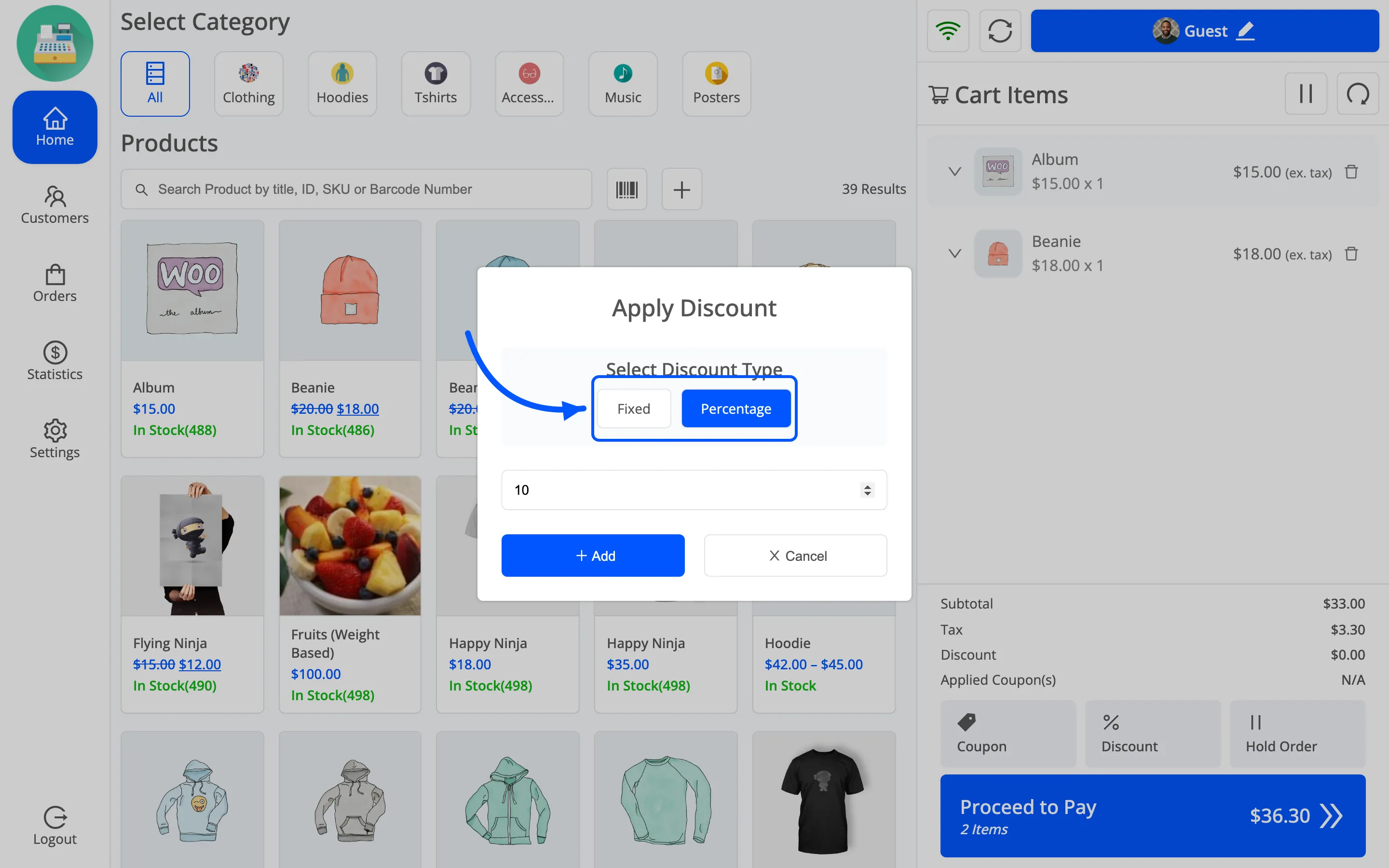
Task: Open the Orders section
Action: coord(54,283)
